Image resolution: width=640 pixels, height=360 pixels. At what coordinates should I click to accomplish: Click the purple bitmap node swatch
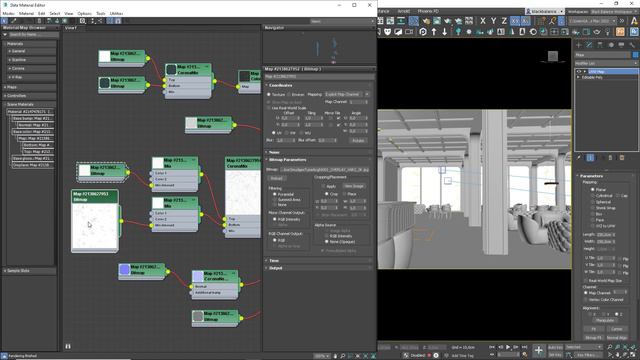coord(124,269)
